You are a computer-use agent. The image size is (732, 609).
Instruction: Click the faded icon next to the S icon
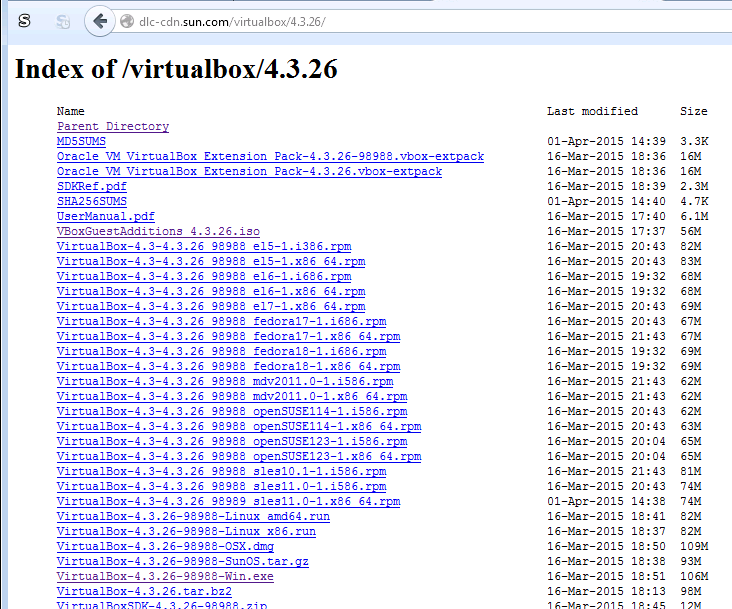coord(63,21)
